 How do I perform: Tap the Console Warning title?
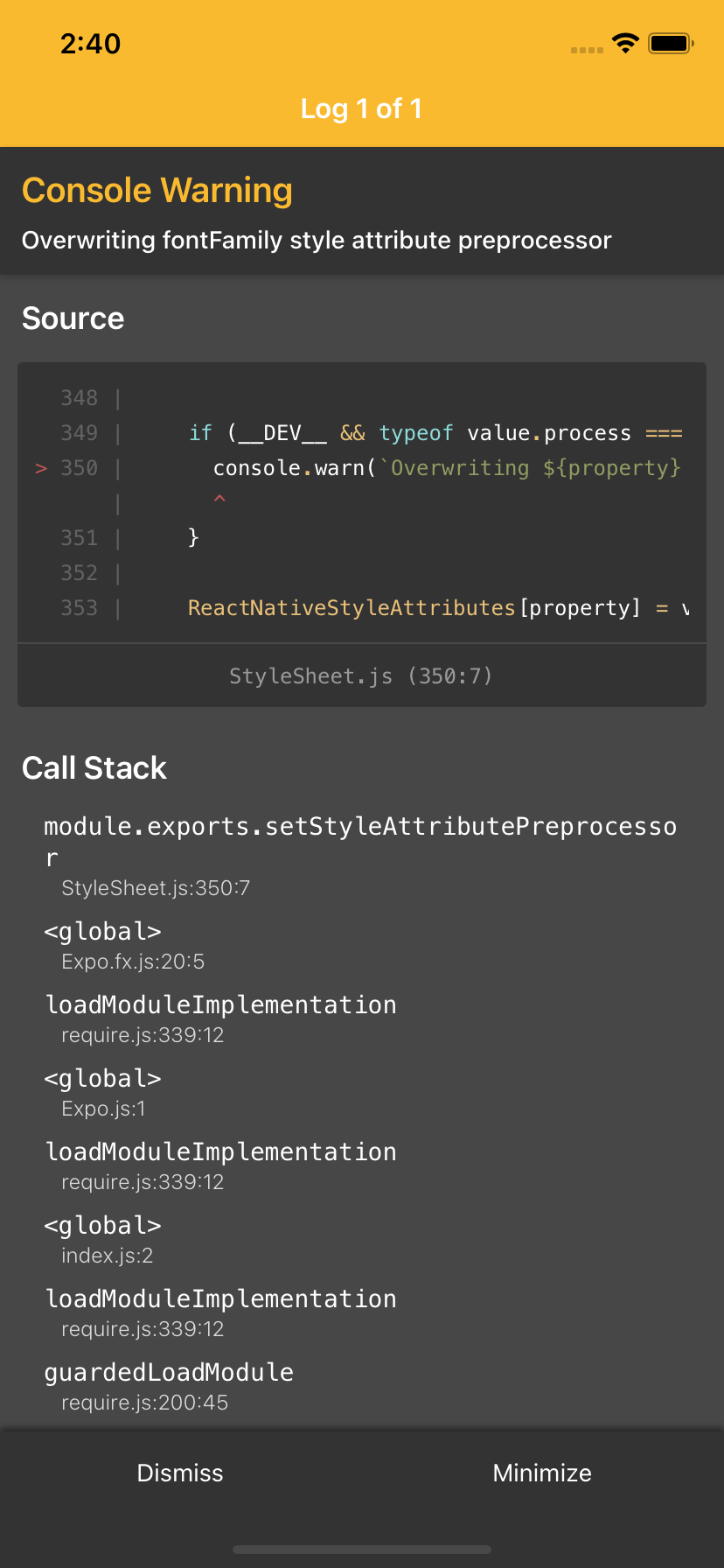pos(157,191)
